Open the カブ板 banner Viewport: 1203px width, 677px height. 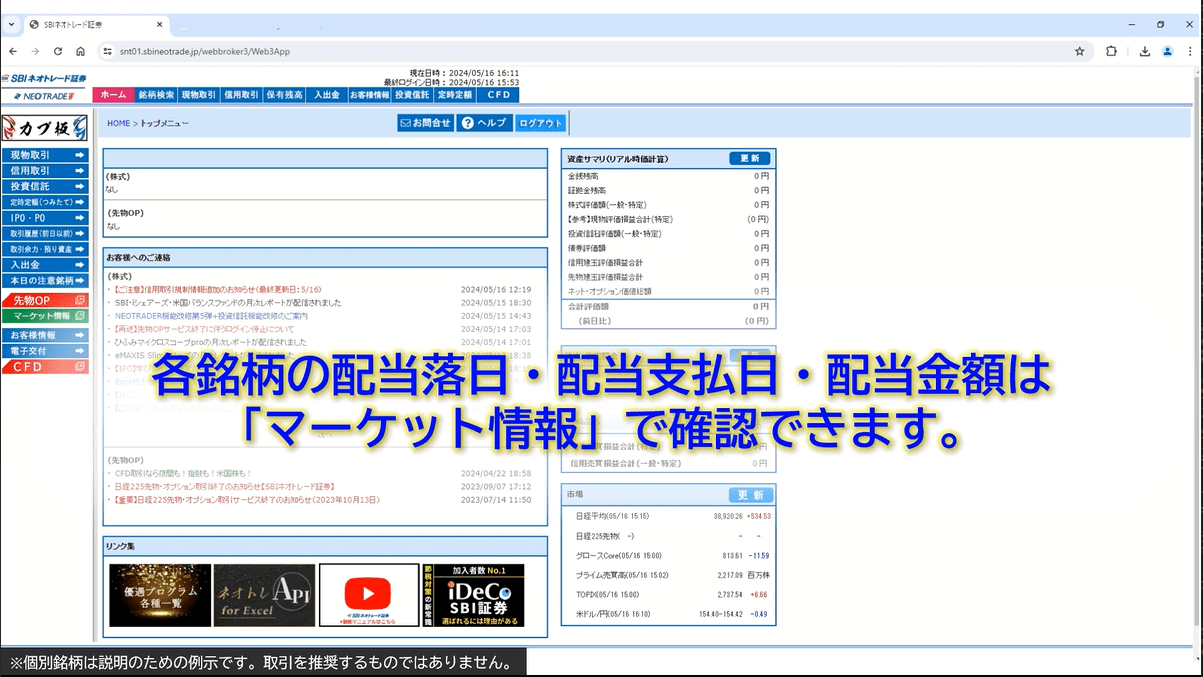[x=45, y=127]
